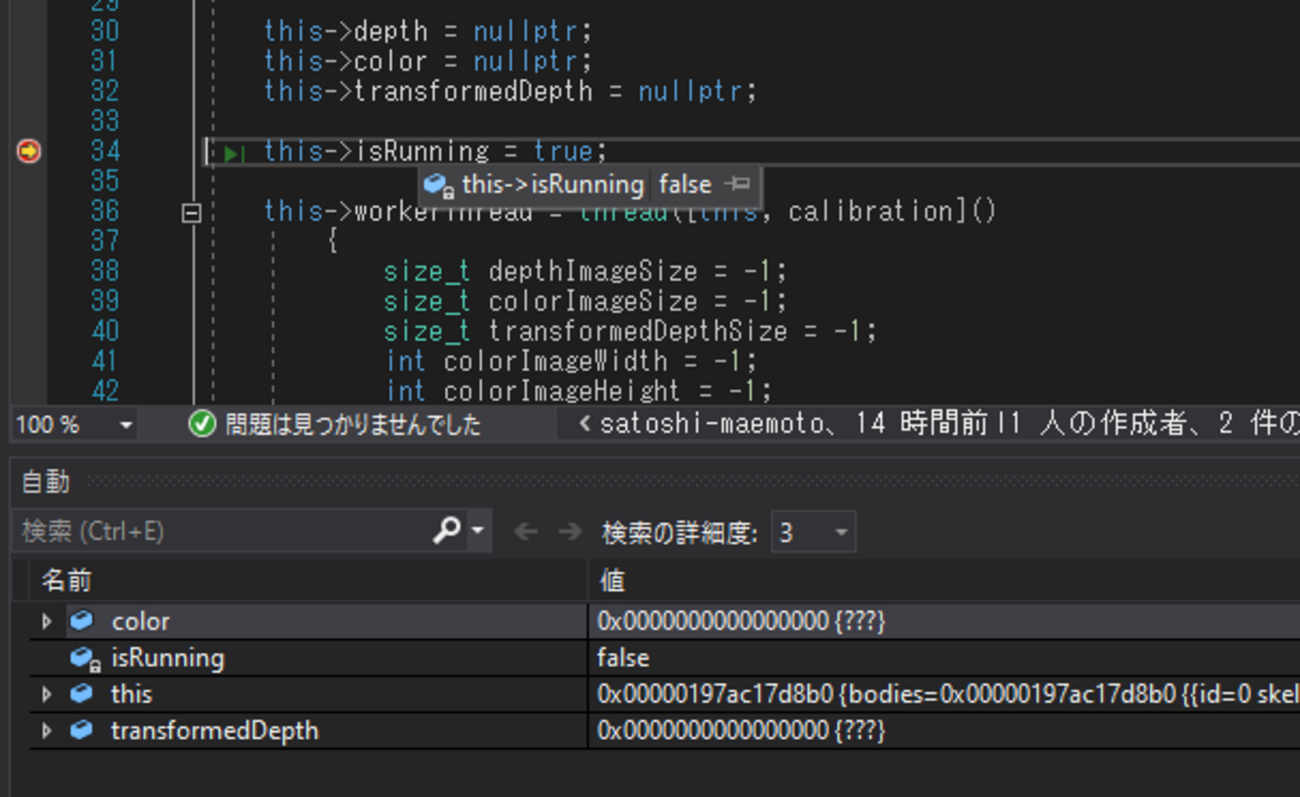Click the breakpoint marker on line 34
The image size is (1300, 797).
click(29, 152)
